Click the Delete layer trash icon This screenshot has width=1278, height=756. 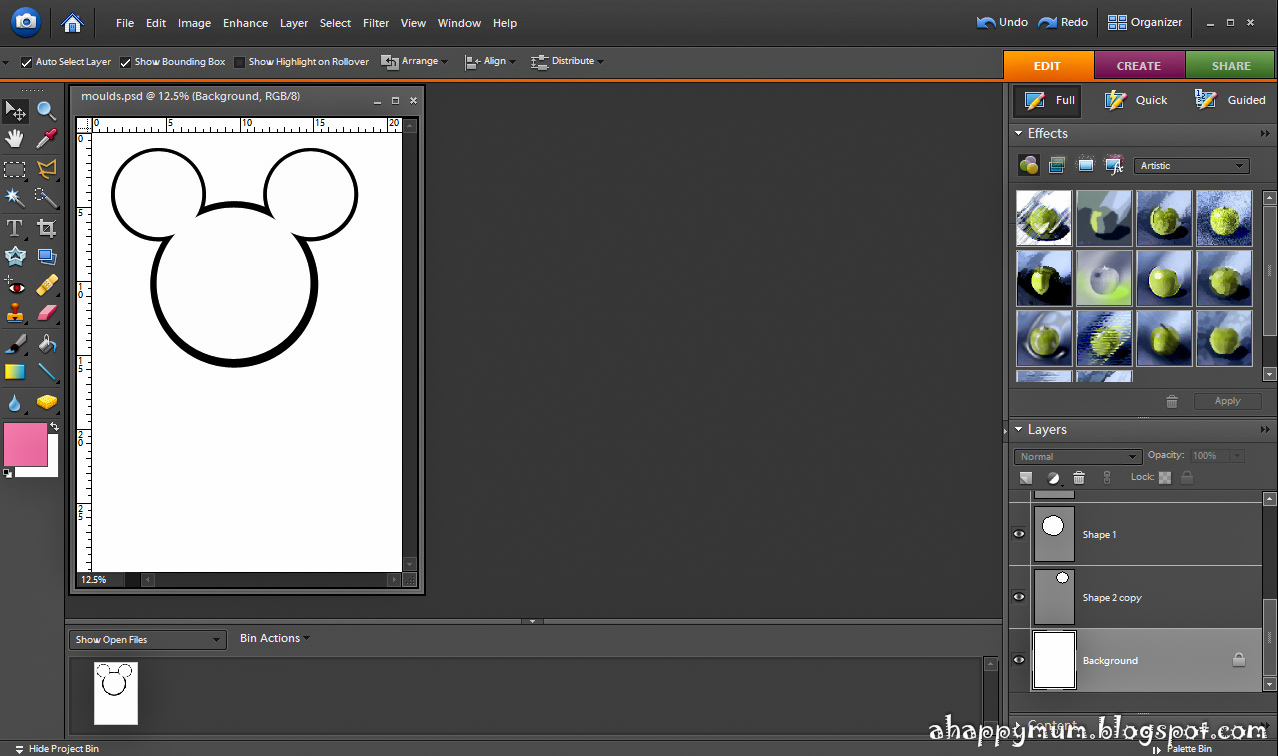tap(1079, 478)
